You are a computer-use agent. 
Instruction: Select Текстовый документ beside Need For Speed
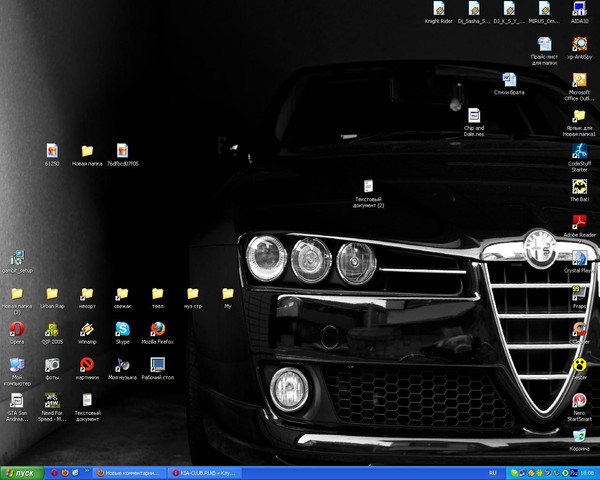point(87,400)
